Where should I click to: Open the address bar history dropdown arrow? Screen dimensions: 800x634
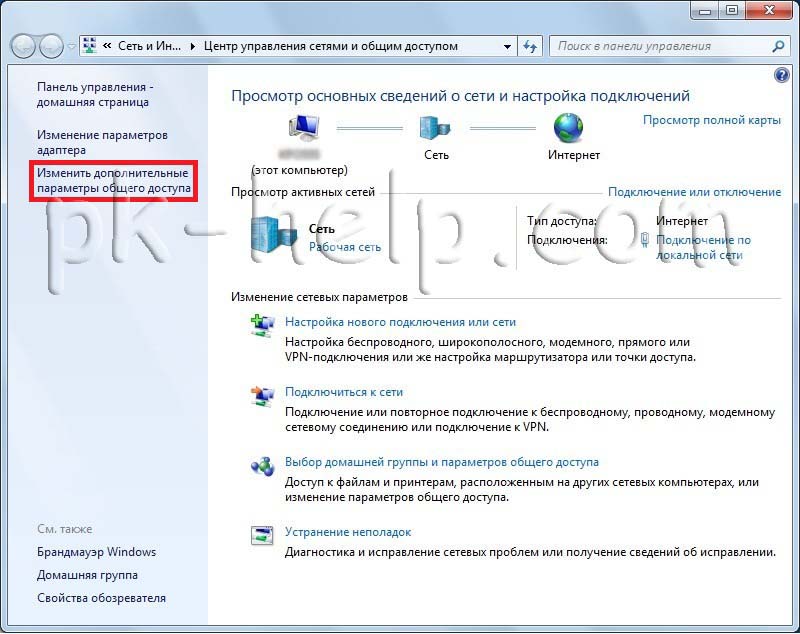tap(507, 46)
